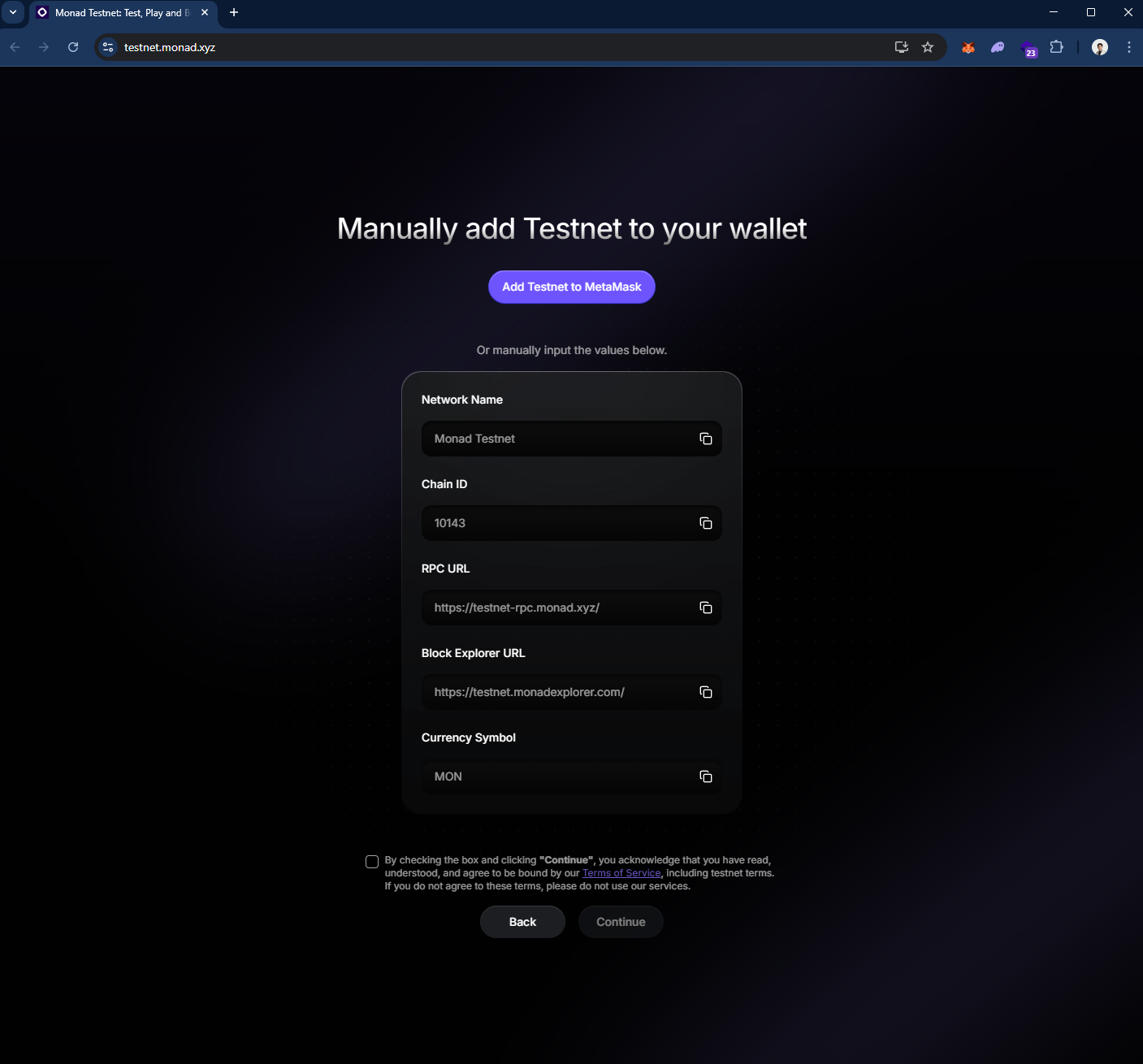Click Add Testnet to MetaMask button
Viewport: 1143px width, 1064px height.
(x=572, y=287)
